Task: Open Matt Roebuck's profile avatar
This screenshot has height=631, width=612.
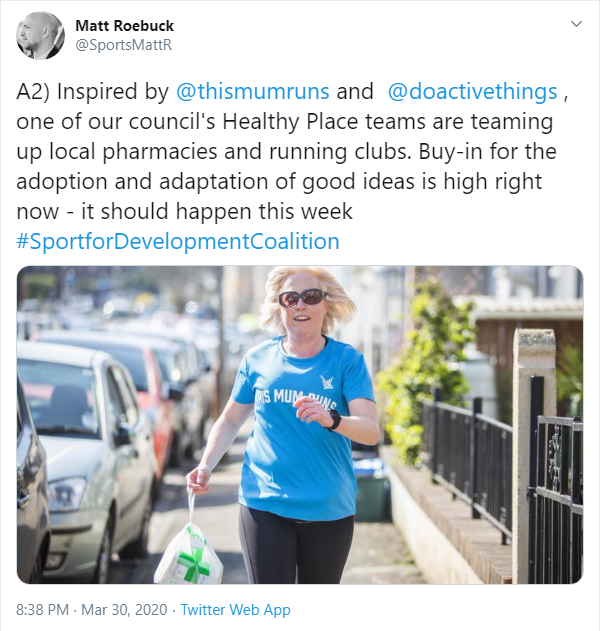Action: pyautogui.click(x=40, y=35)
